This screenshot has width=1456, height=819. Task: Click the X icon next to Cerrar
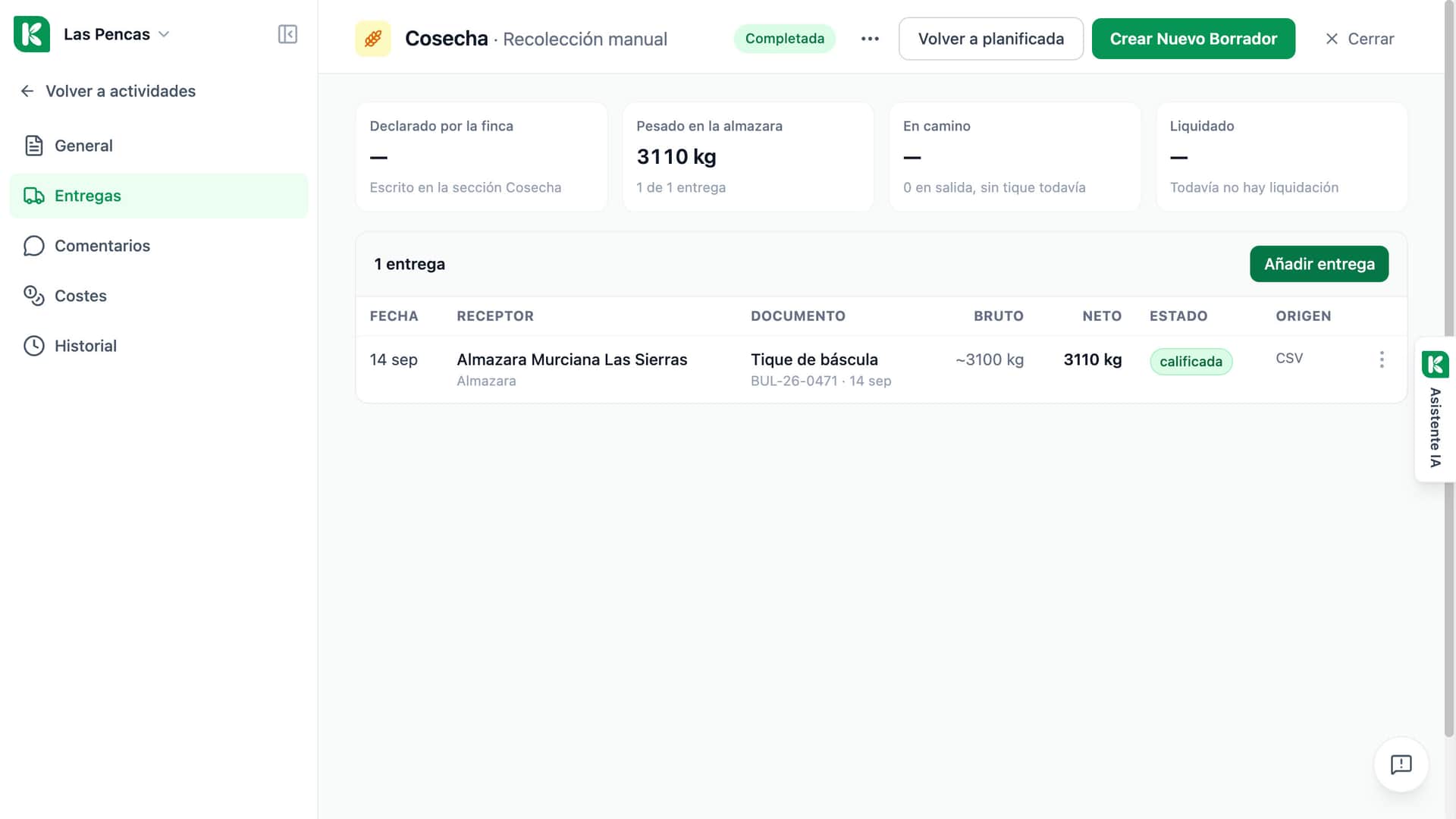point(1332,39)
